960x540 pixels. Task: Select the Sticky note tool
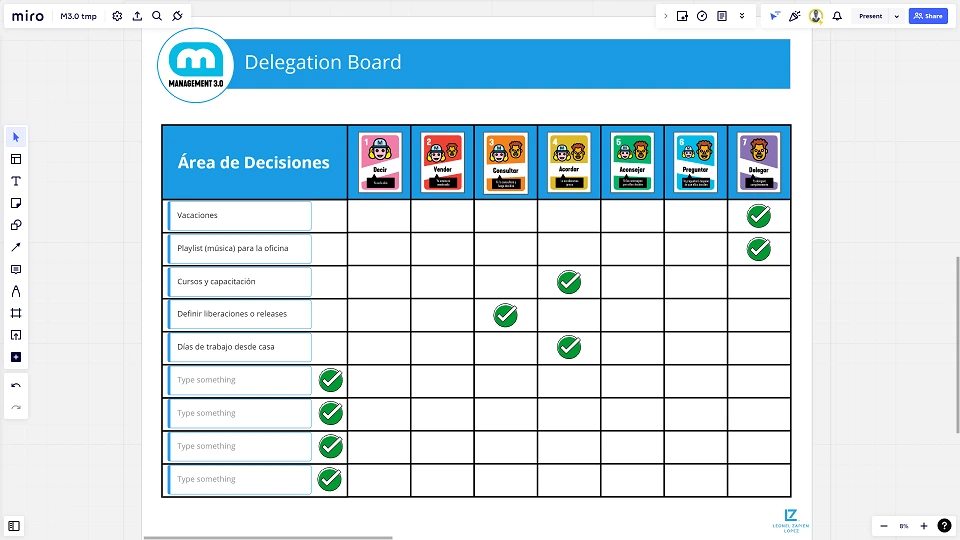tap(16, 203)
